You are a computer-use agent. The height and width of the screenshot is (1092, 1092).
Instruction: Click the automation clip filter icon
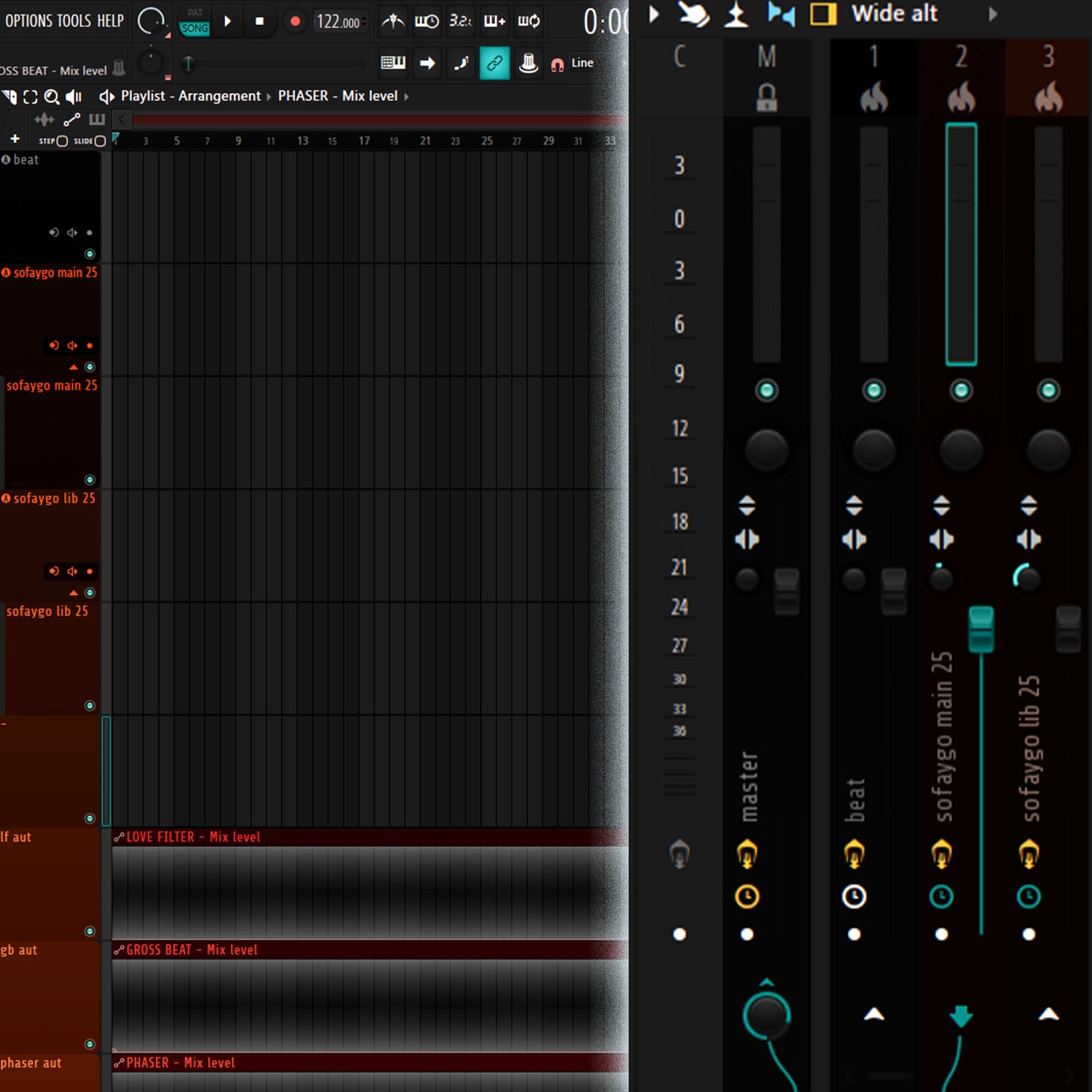point(72,119)
